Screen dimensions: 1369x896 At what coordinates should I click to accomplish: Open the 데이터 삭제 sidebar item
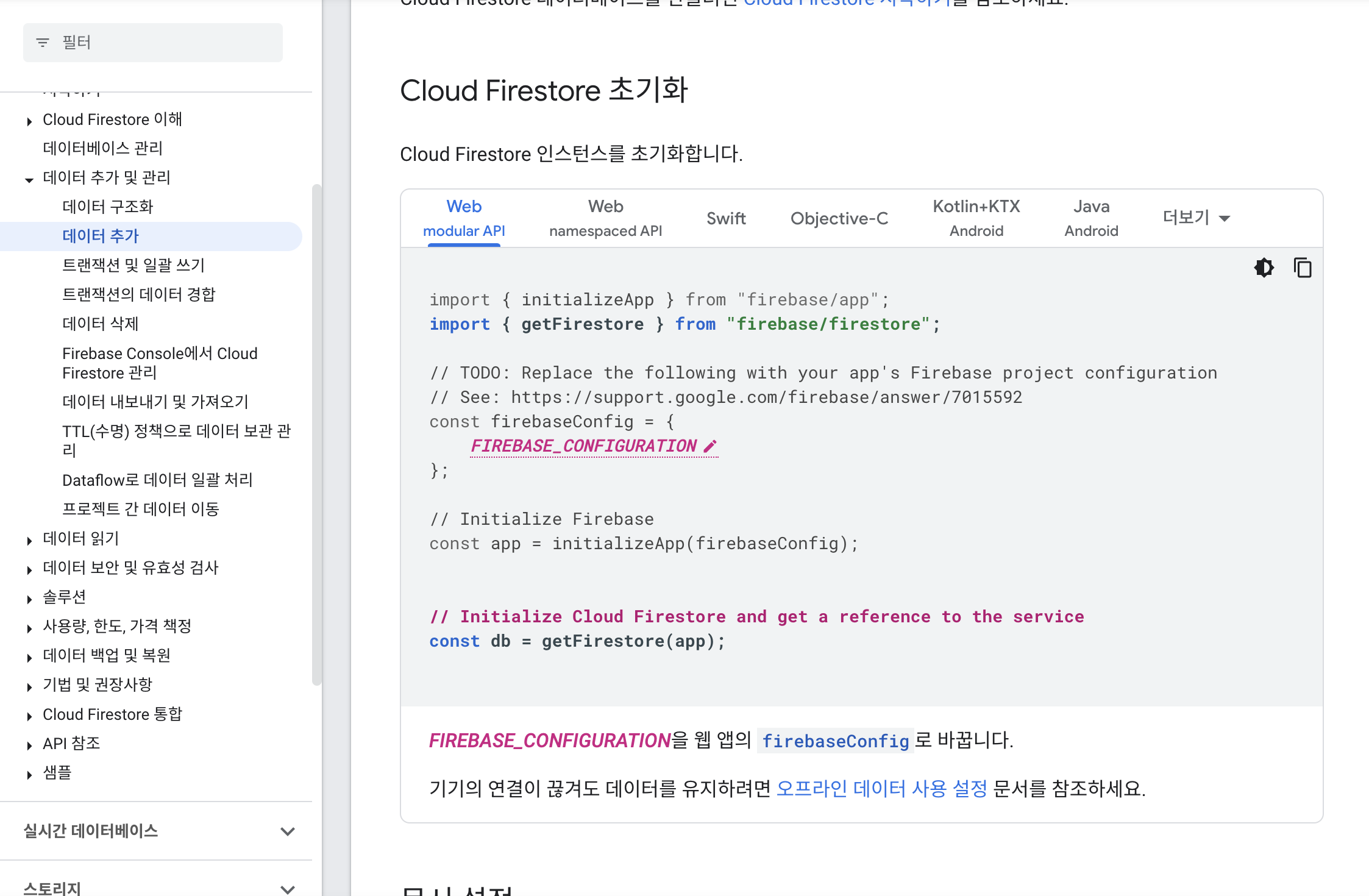tap(101, 324)
